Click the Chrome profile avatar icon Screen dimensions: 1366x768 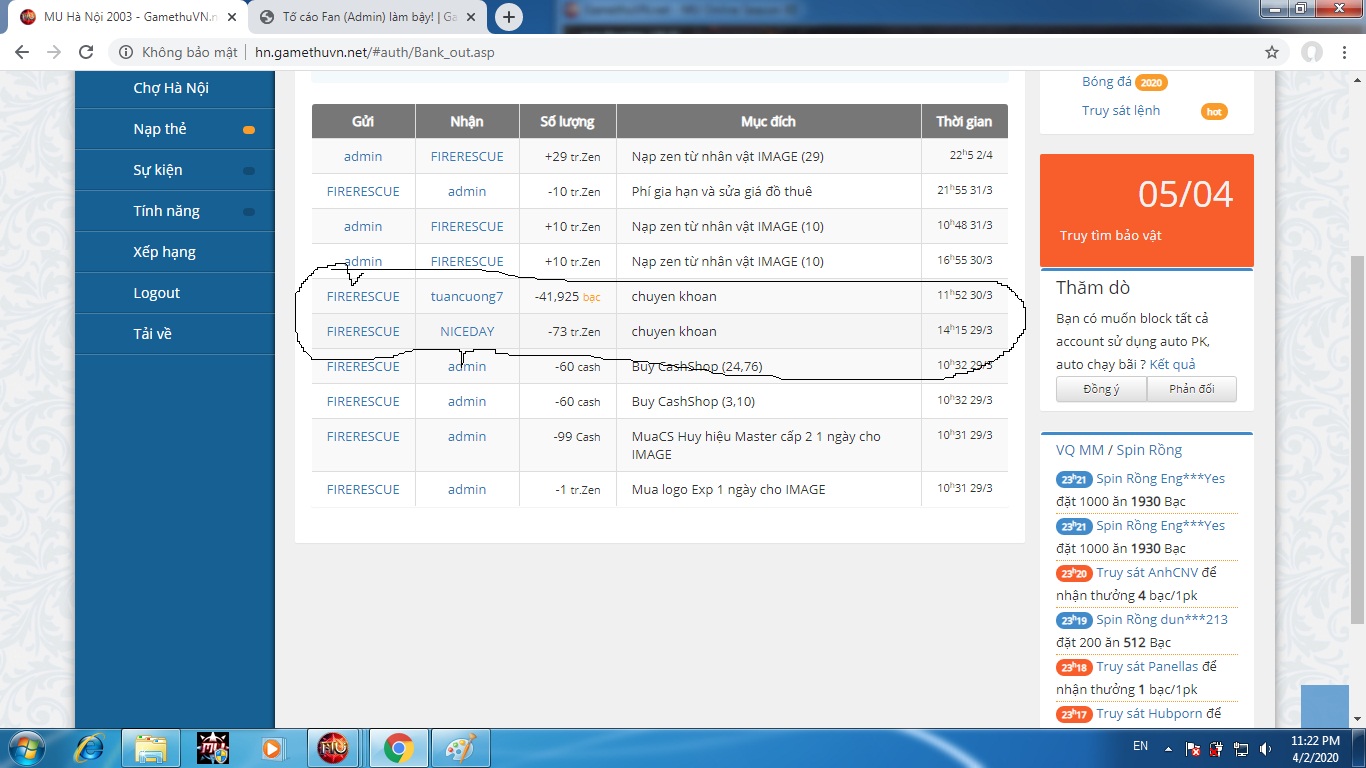pyautogui.click(x=1311, y=52)
